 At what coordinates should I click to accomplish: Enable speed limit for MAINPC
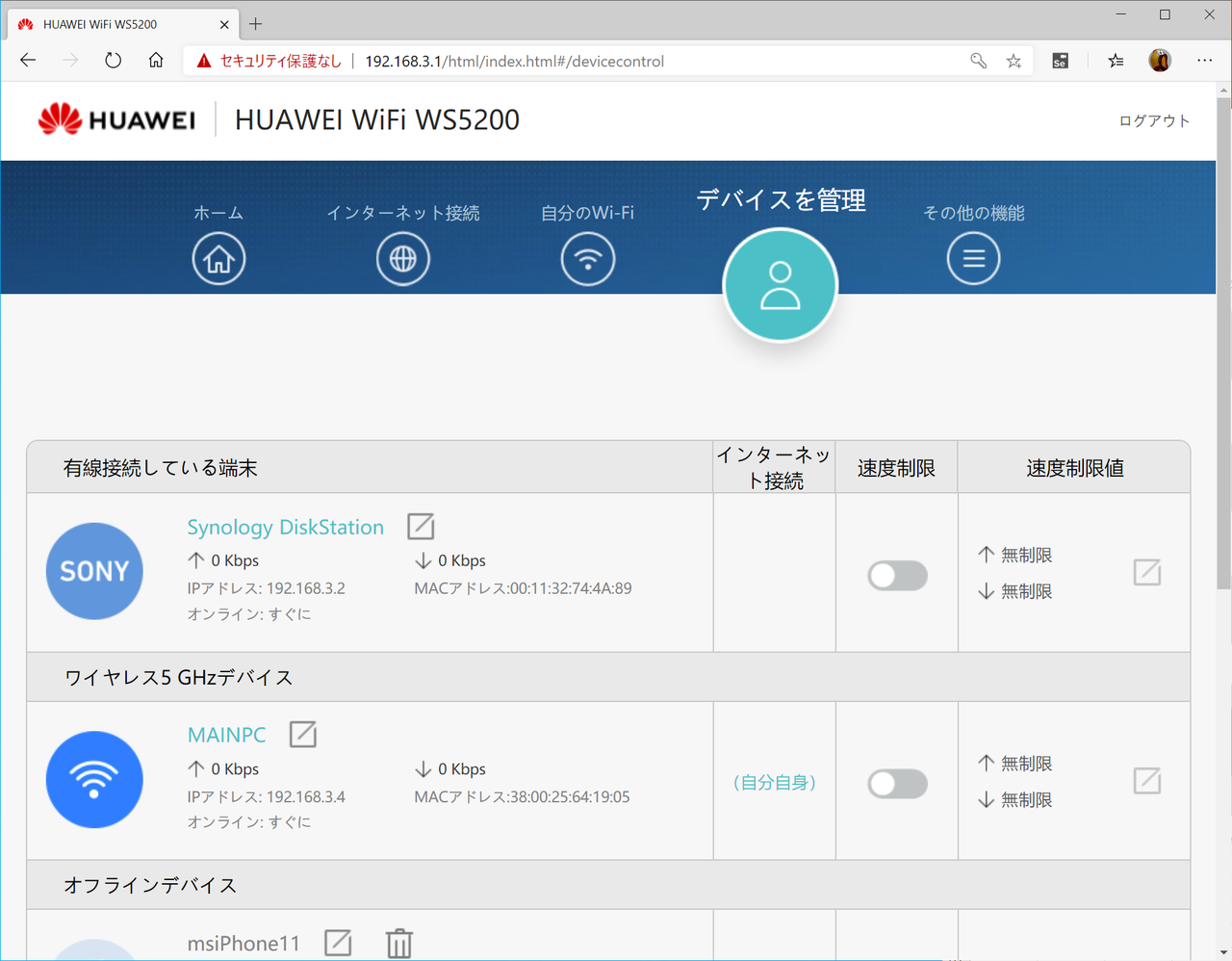click(897, 784)
